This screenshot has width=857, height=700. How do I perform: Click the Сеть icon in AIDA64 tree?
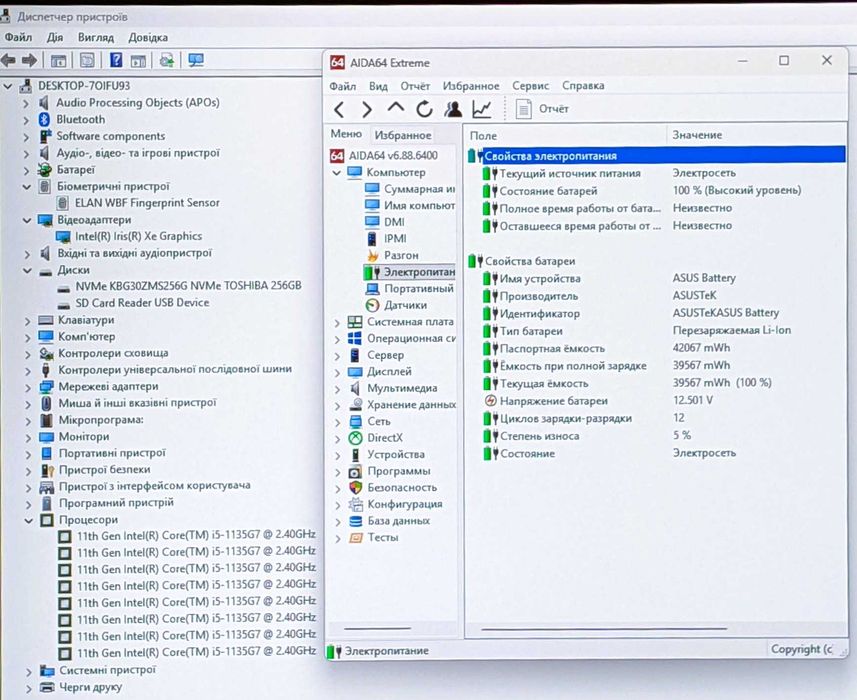coord(355,421)
